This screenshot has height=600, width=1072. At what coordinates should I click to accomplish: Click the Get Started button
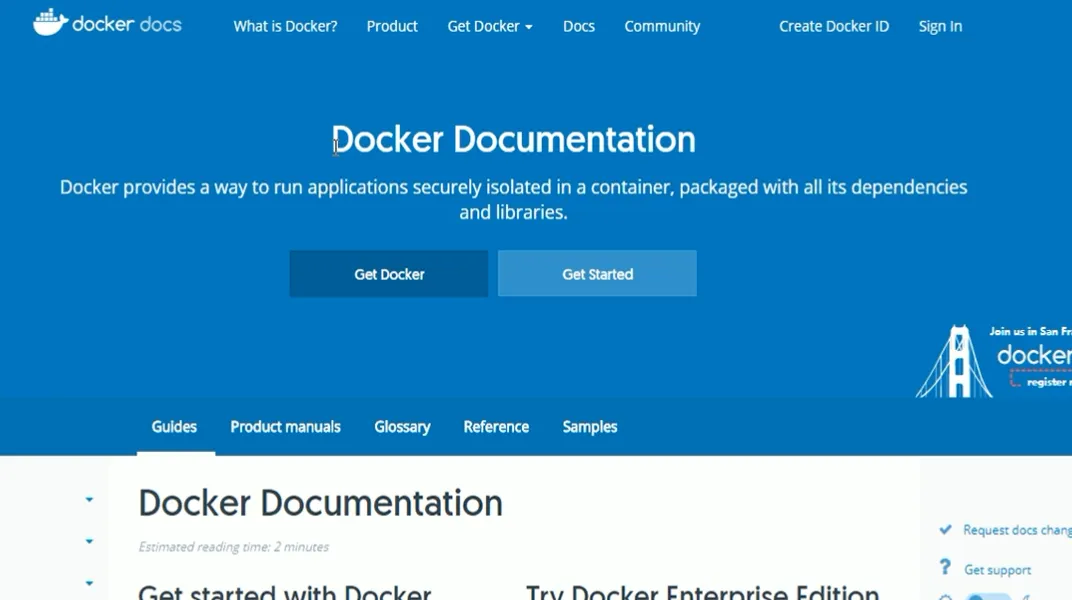[x=597, y=273]
